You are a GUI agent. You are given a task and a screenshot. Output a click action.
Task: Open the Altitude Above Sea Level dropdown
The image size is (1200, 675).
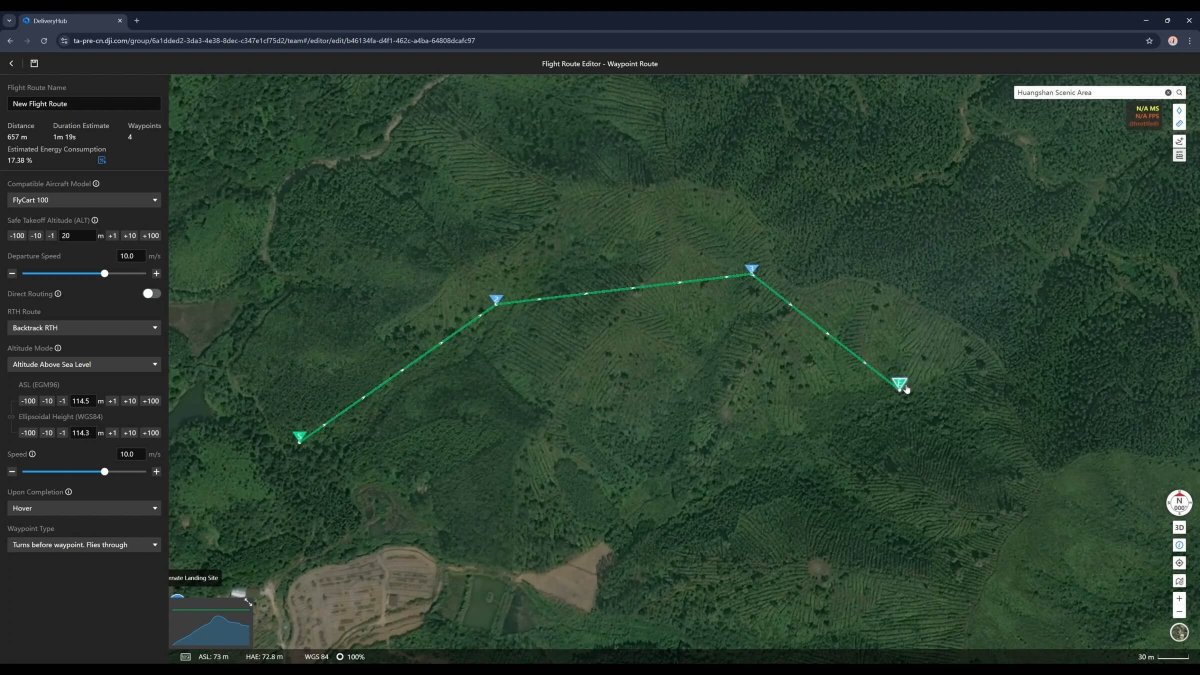[x=84, y=365]
